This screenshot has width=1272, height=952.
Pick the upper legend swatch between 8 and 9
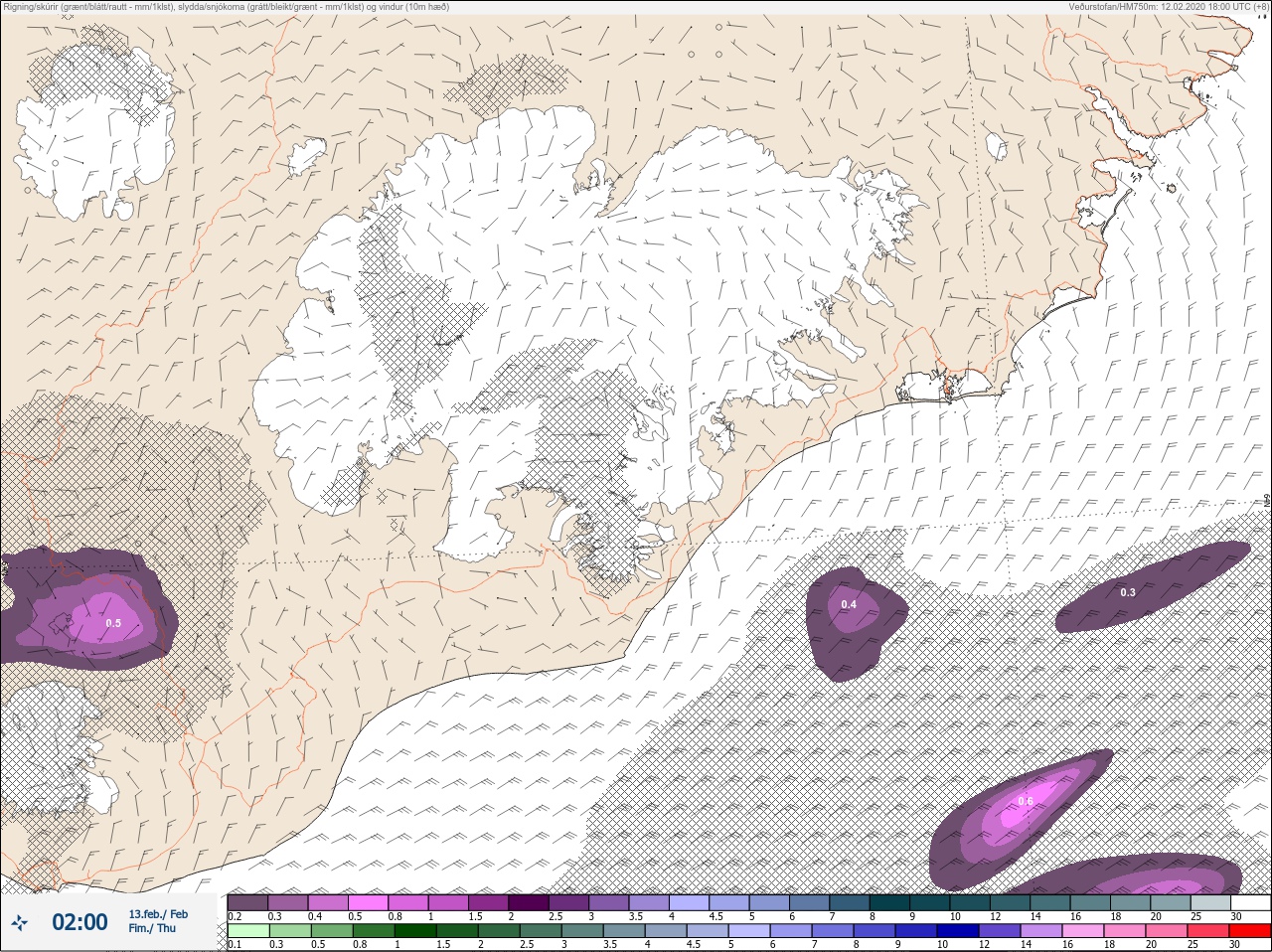[890, 902]
